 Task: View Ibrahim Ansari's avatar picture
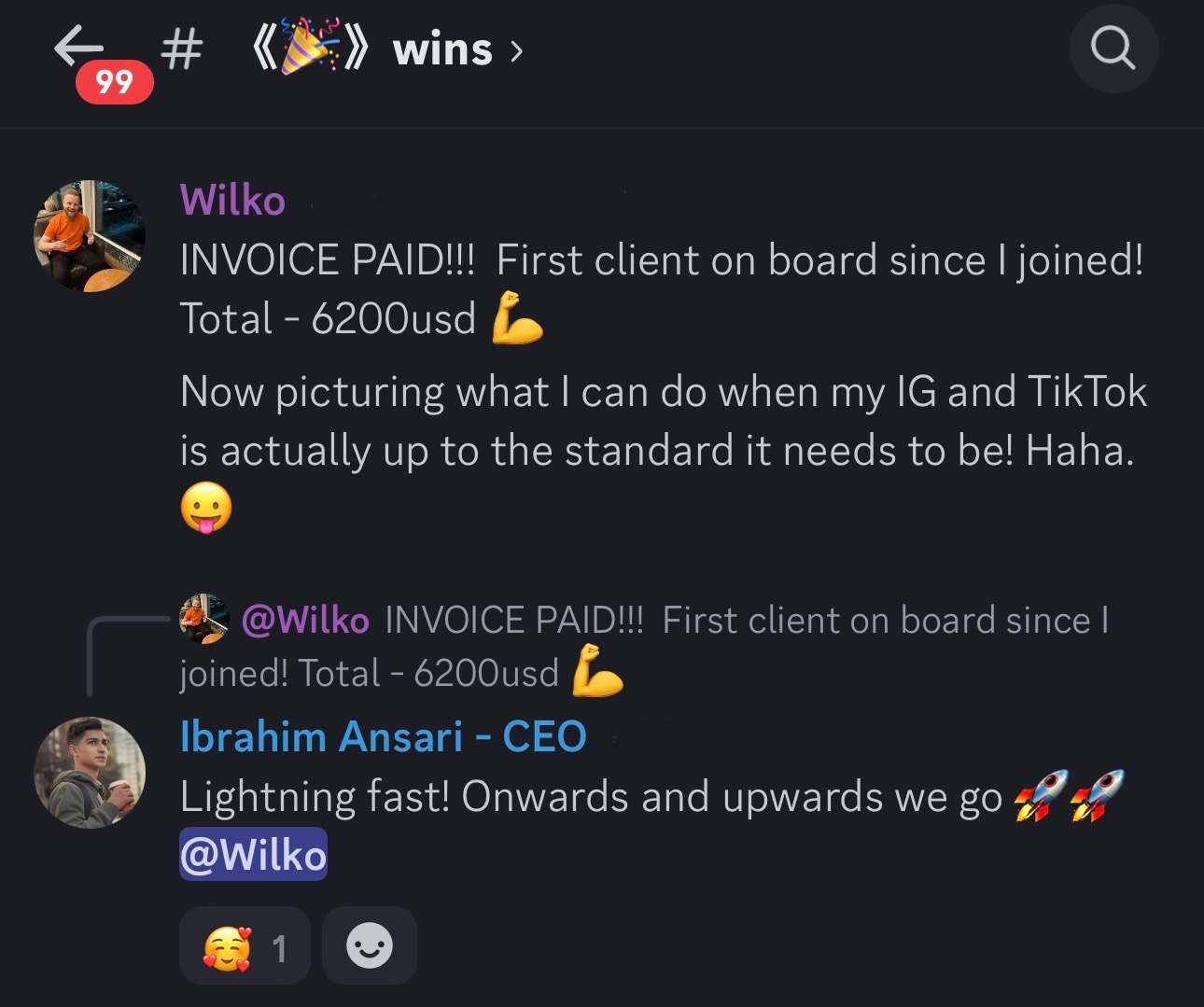[x=90, y=773]
